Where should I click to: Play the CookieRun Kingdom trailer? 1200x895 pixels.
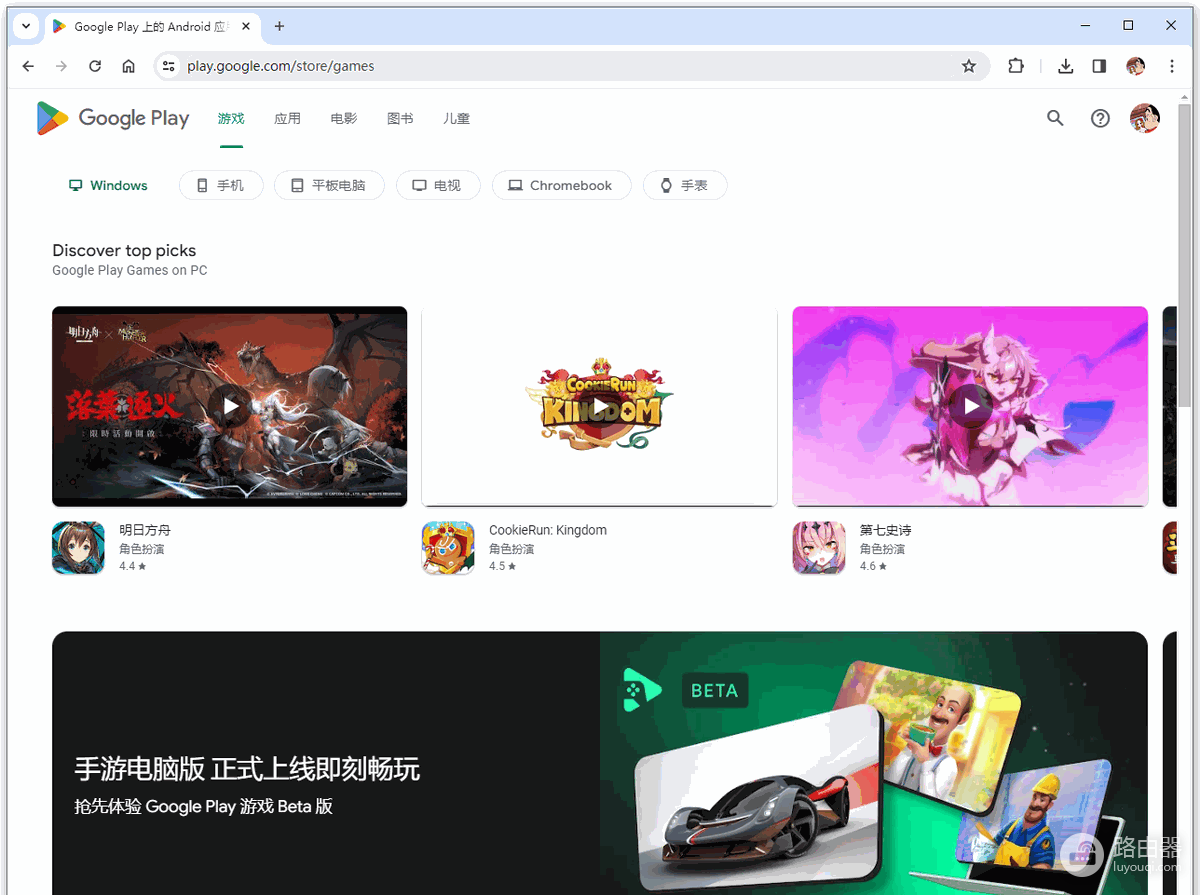point(600,406)
